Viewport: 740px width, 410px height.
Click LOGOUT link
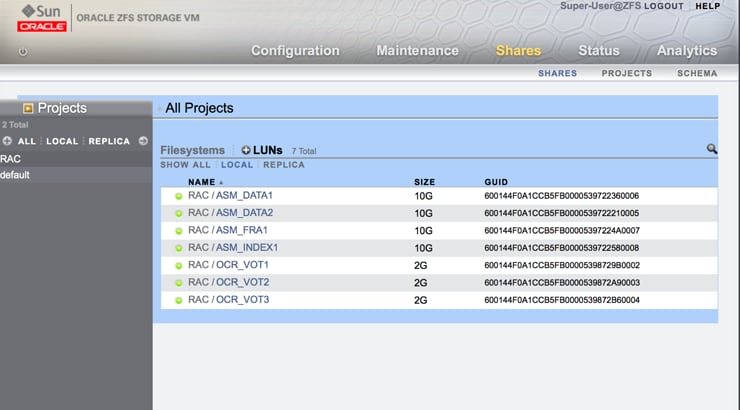[x=664, y=6]
